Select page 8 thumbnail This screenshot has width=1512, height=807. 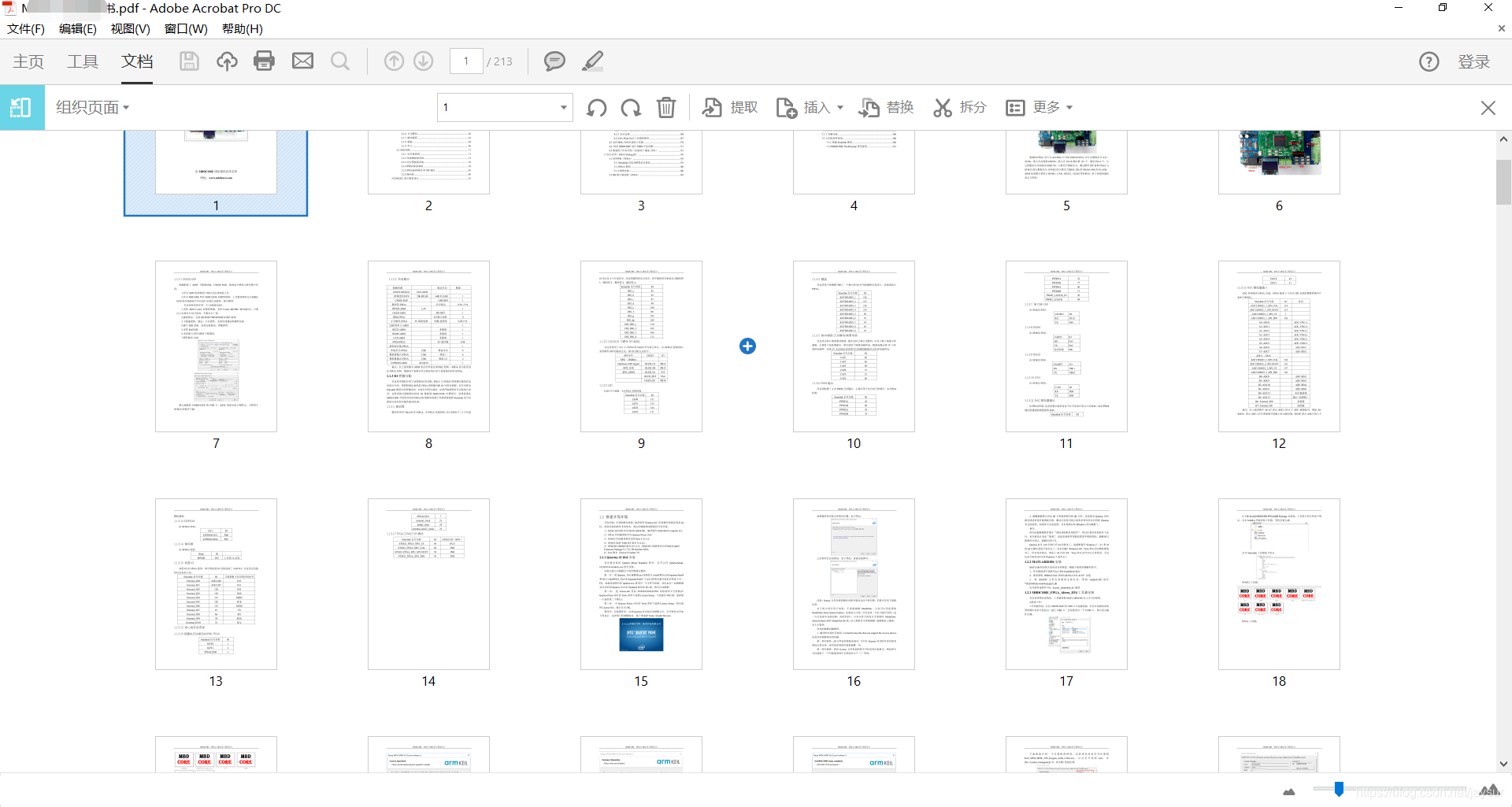428,346
